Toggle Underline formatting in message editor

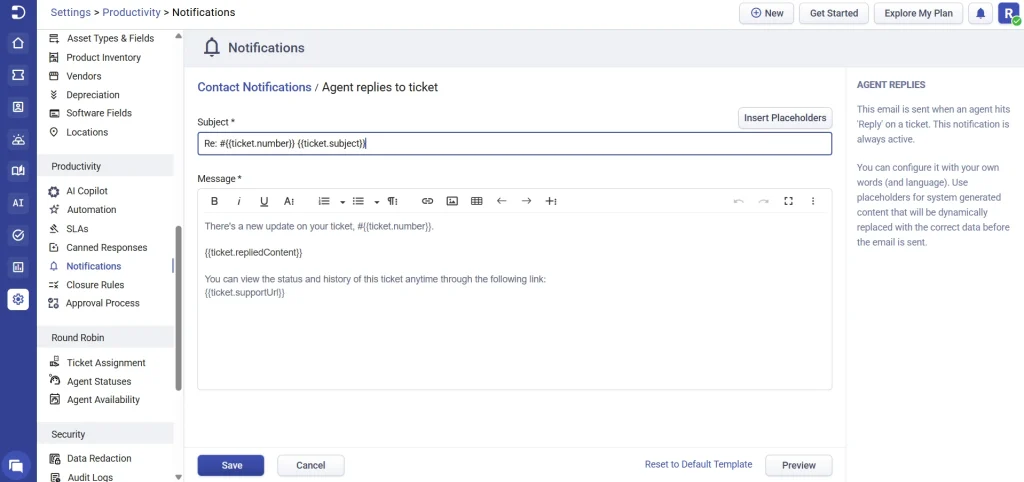(x=264, y=201)
